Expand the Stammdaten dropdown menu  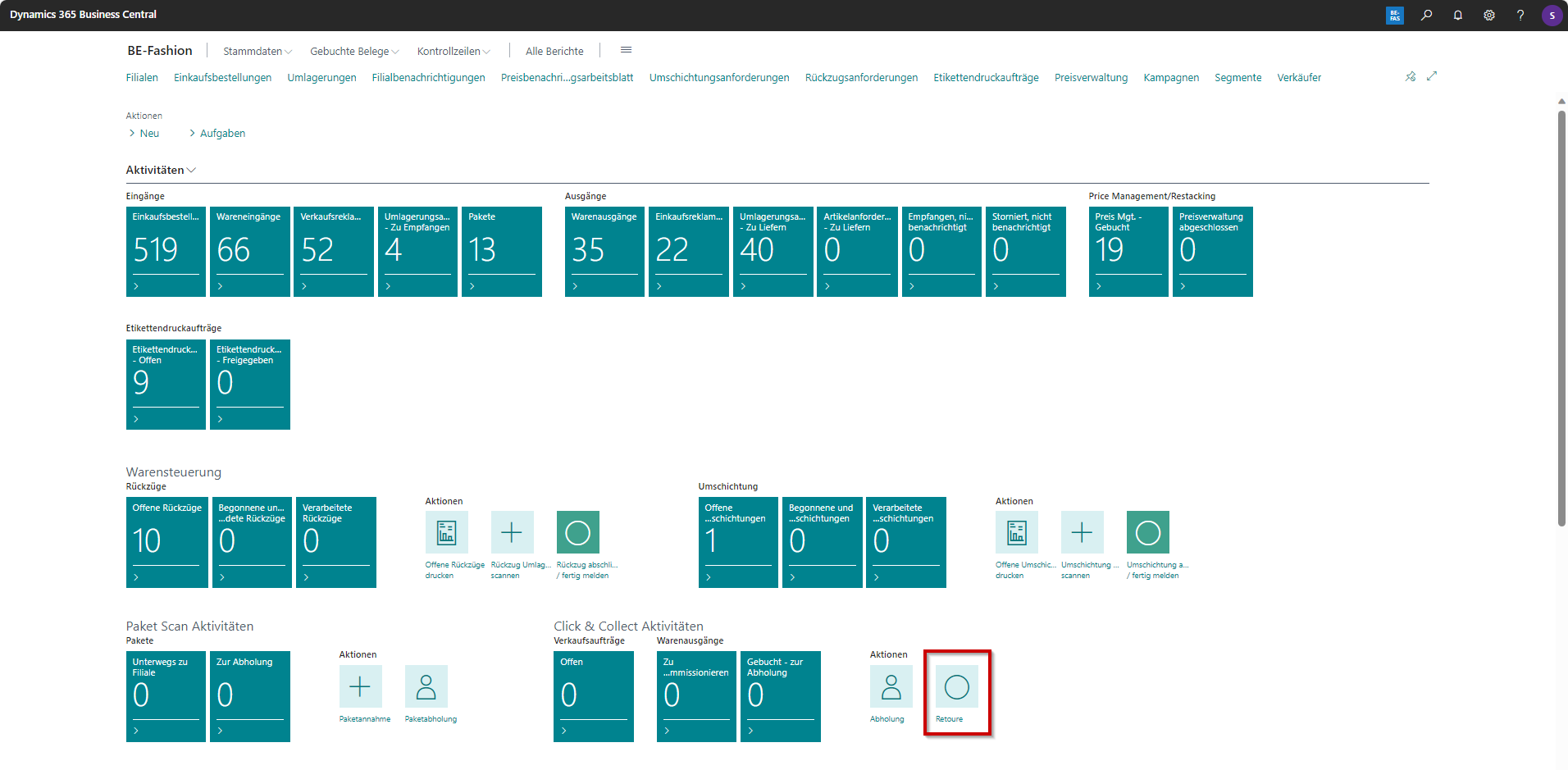pos(257,51)
